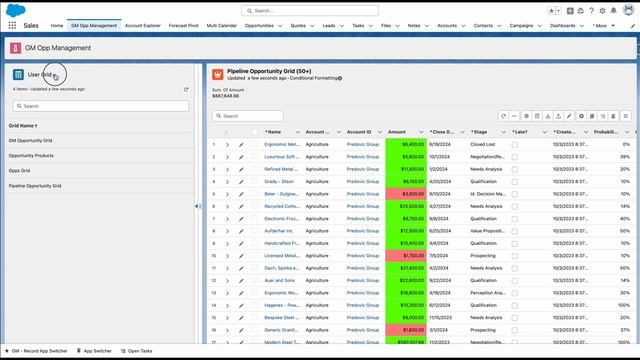Refresh the Pipeline Opportunity Grid toolbar
The width and height of the screenshot is (640, 360).
point(503,116)
